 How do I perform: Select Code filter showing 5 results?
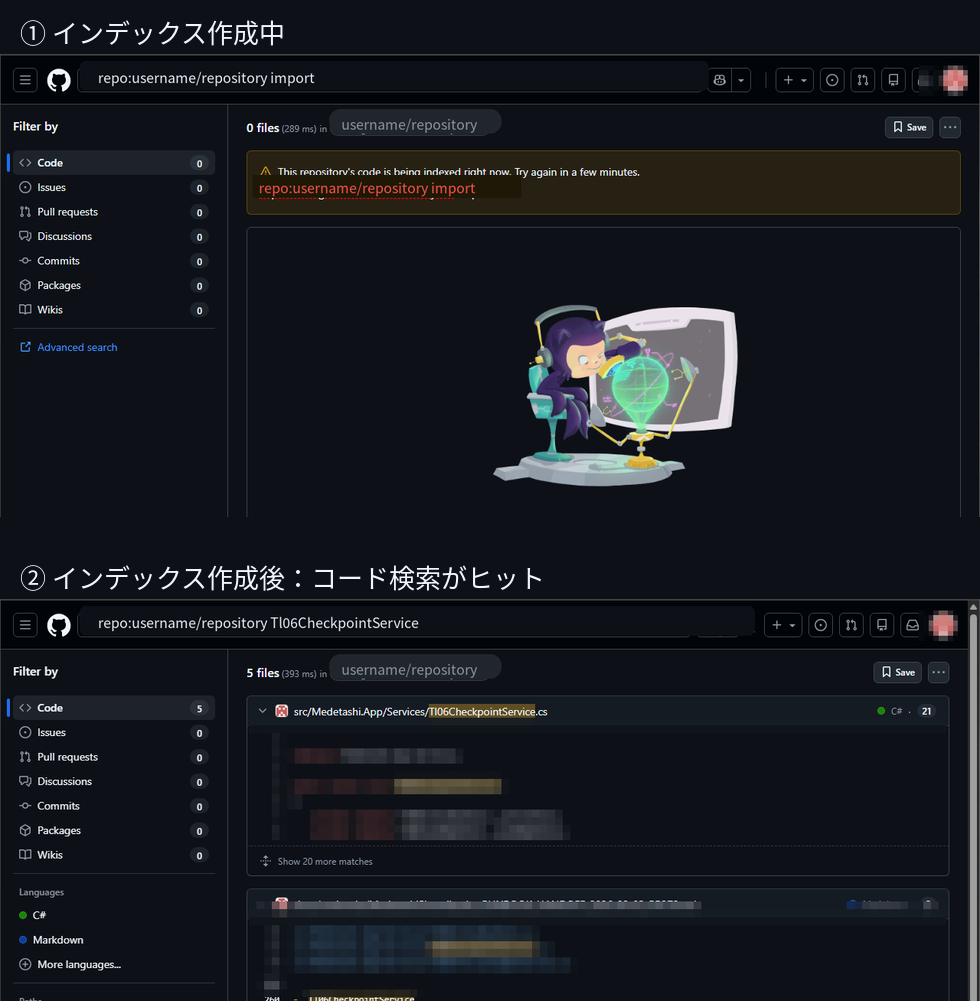tap(114, 708)
